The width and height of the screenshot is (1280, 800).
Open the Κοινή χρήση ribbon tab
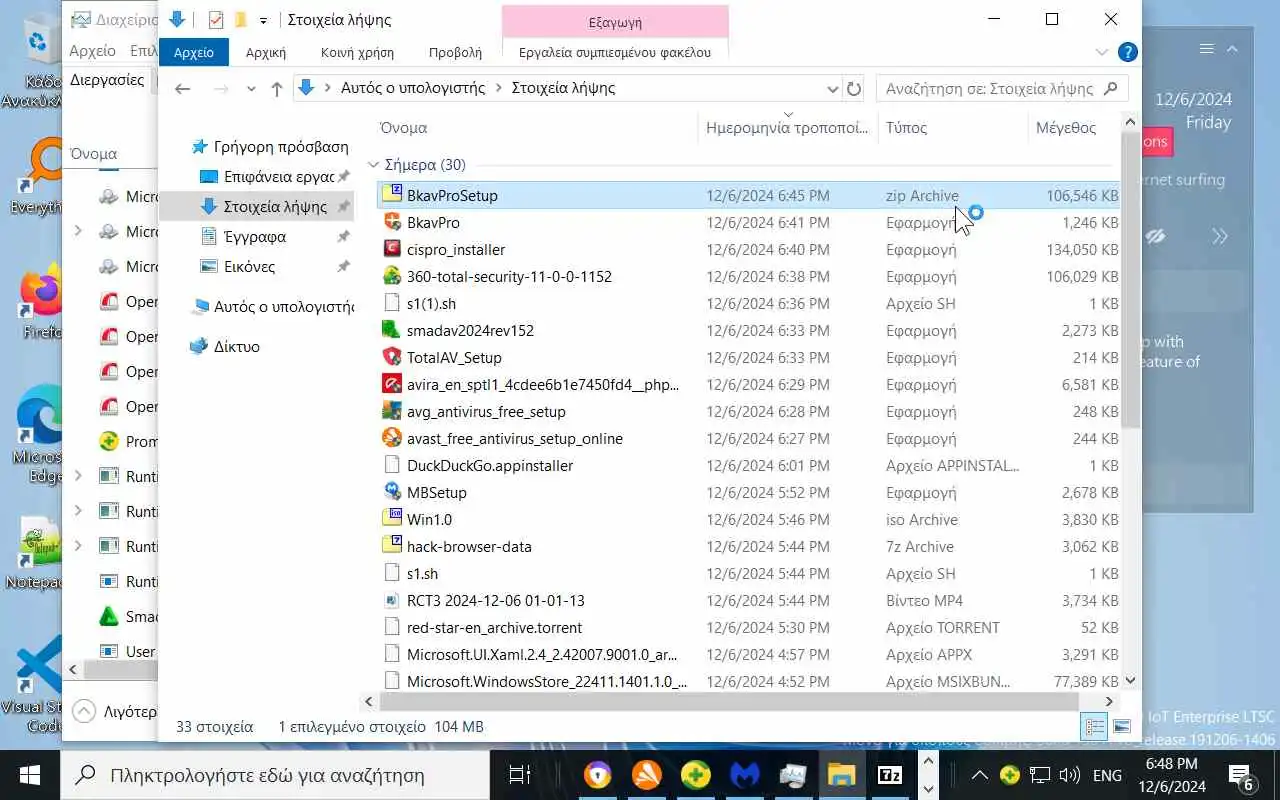tap(357, 52)
